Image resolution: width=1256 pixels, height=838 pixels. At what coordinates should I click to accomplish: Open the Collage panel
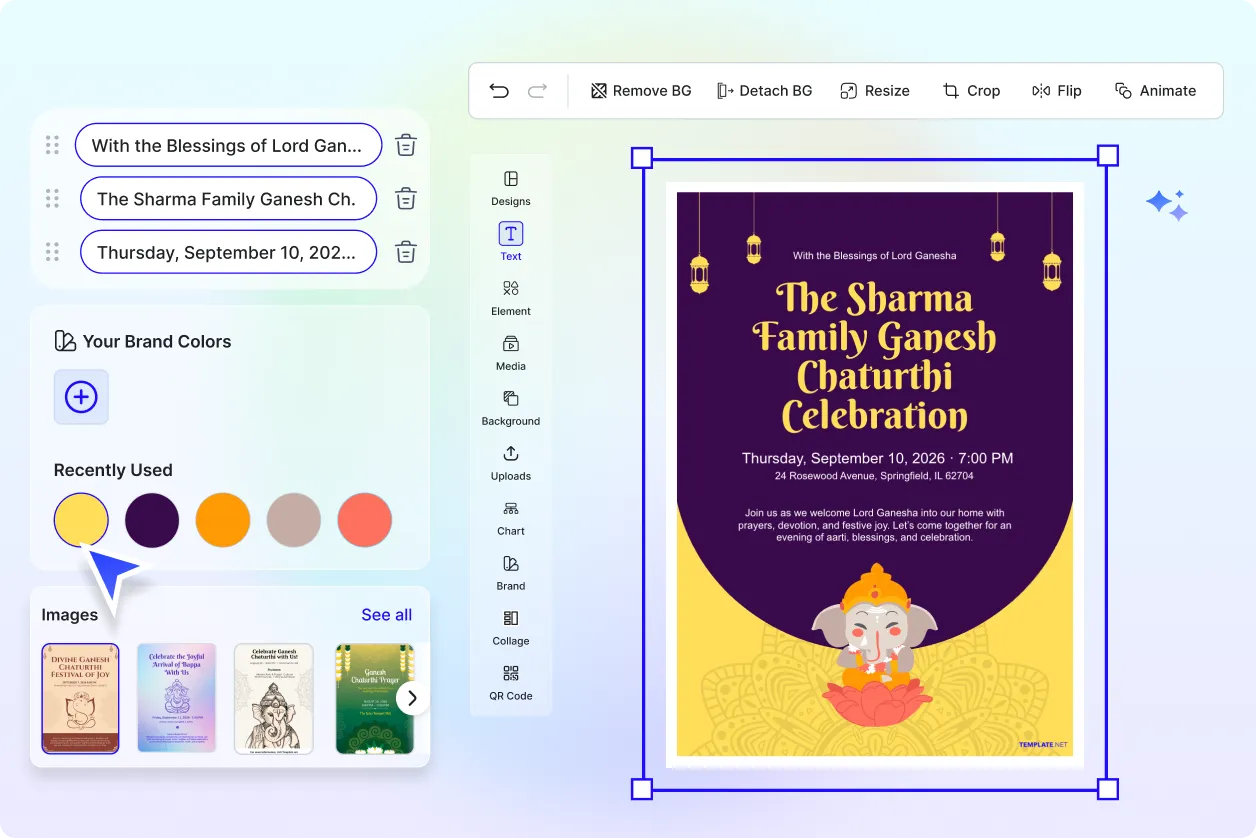click(510, 627)
